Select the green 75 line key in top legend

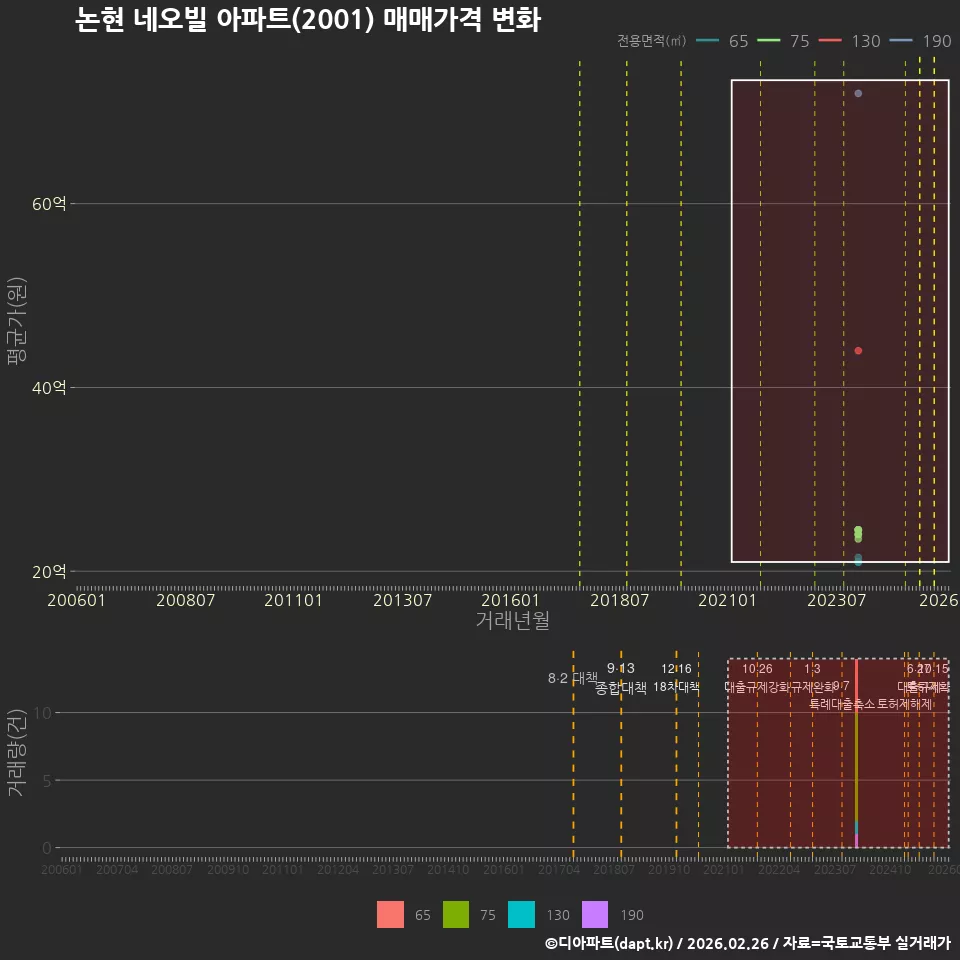[769, 40]
